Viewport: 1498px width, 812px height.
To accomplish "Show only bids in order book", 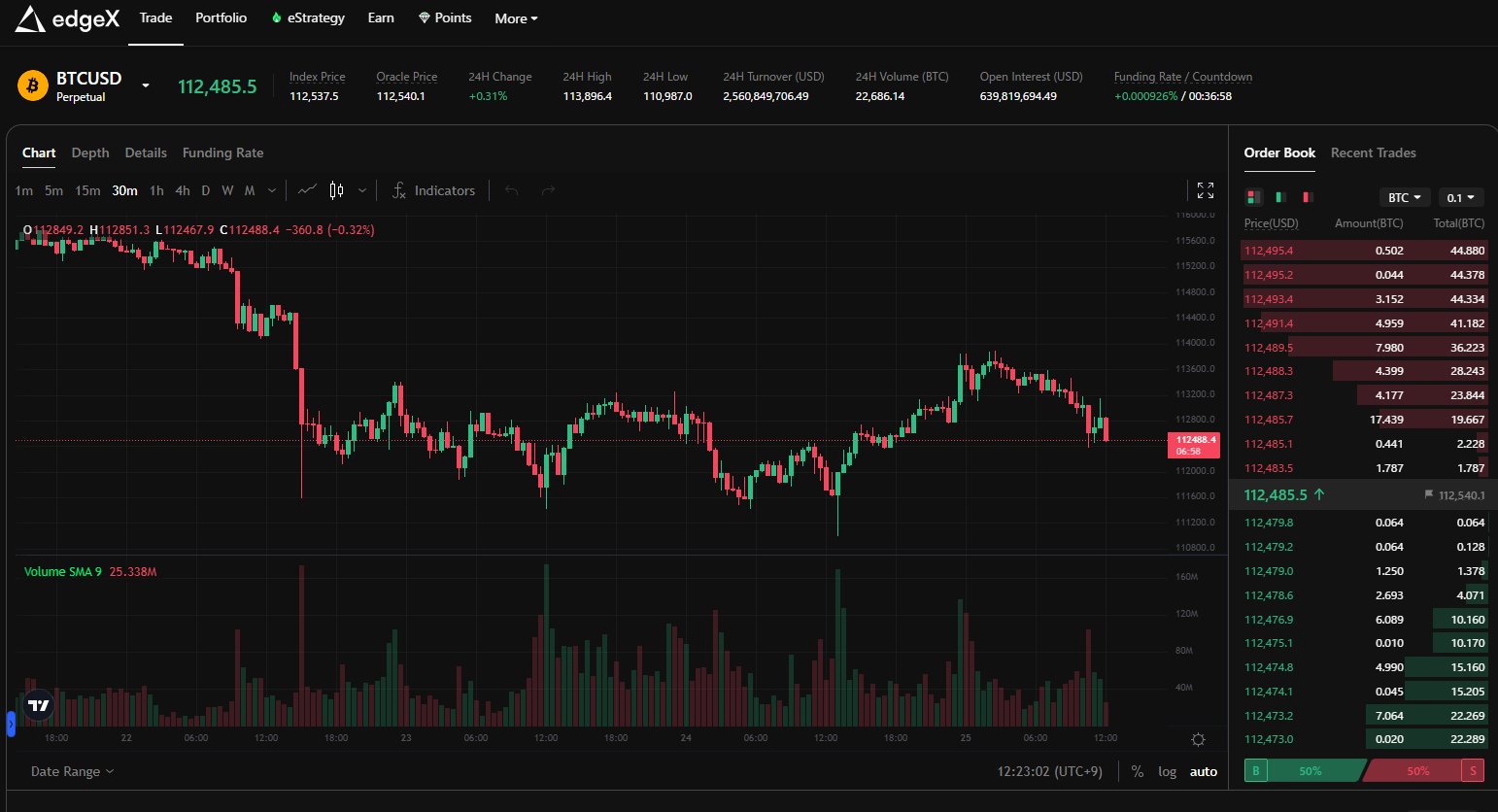I will (x=1280, y=197).
